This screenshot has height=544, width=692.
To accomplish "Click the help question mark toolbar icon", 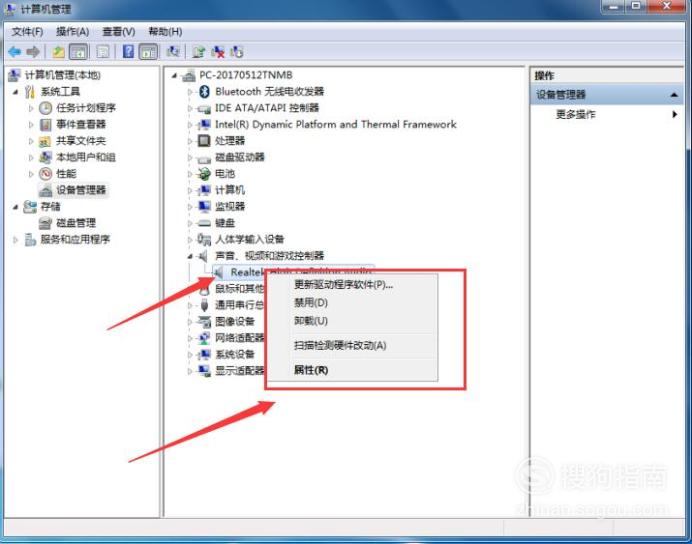I will click(x=128, y=52).
